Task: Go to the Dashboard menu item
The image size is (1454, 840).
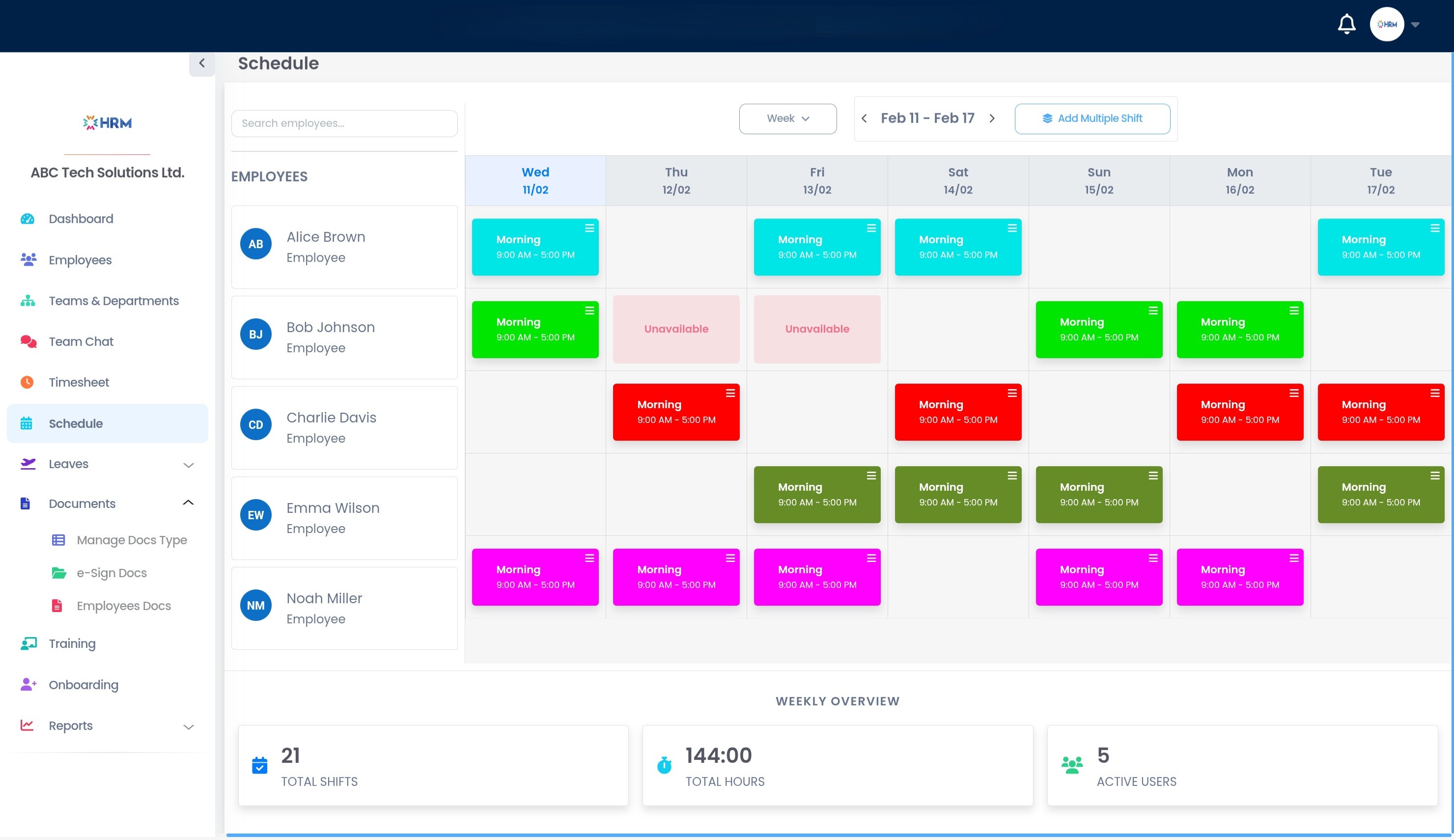Action: pos(81,219)
